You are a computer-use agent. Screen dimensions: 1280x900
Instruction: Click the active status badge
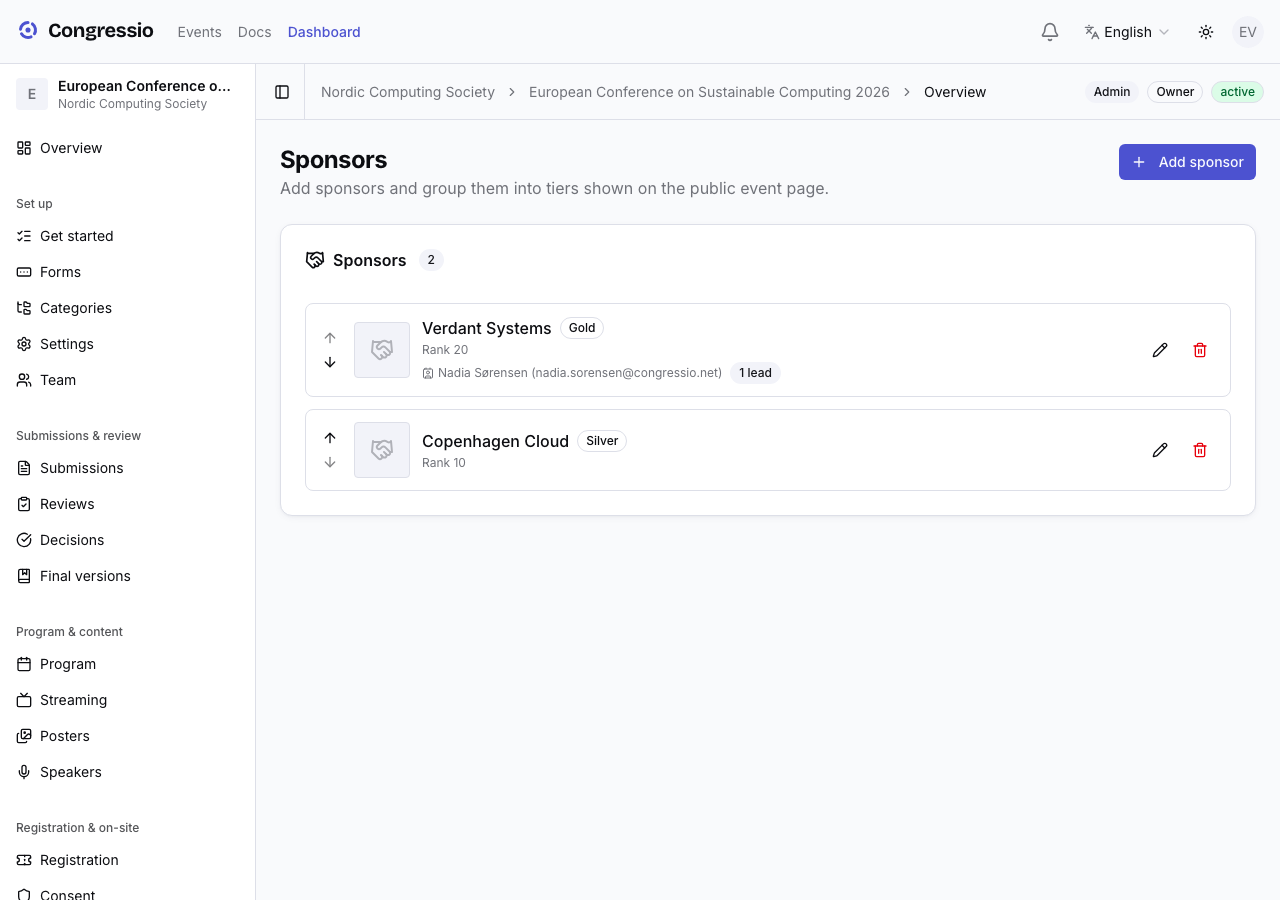pyautogui.click(x=1237, y=92)
